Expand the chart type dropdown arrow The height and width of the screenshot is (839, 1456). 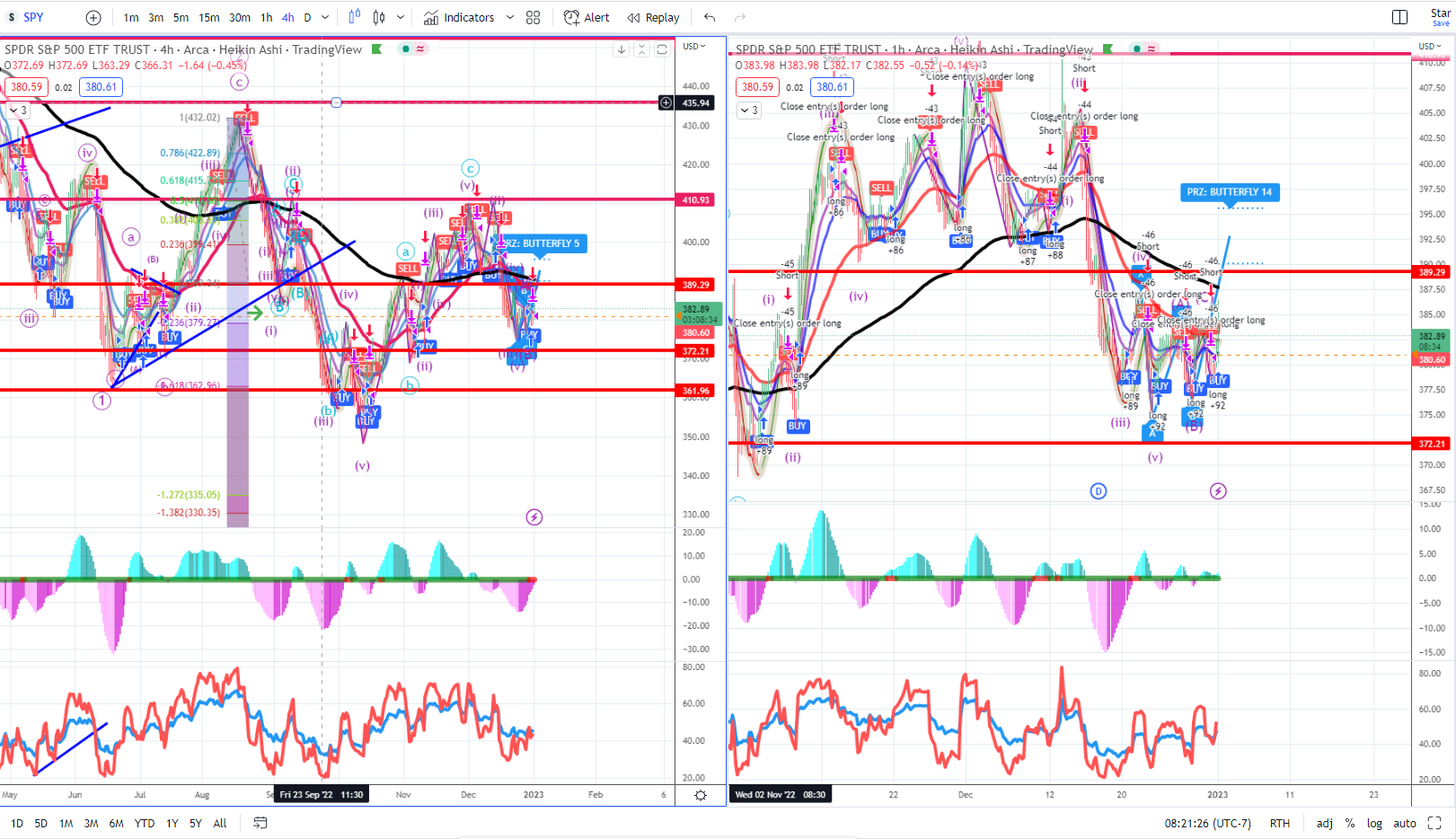click(401, 17)
